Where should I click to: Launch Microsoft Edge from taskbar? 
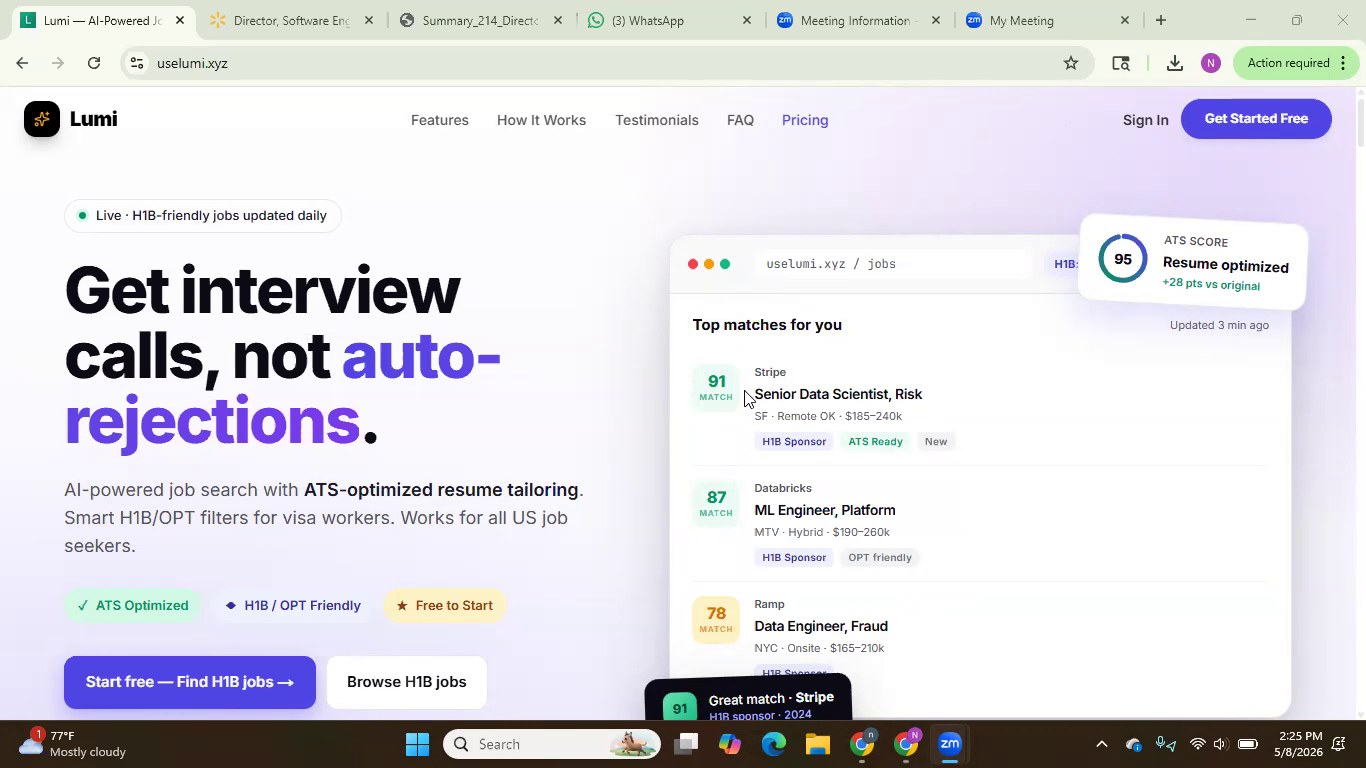(774, 744)
